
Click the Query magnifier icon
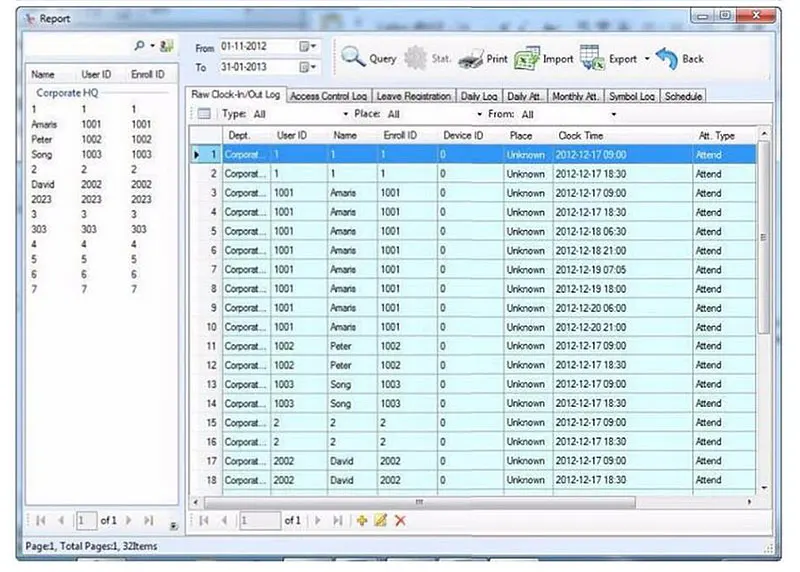(x=352, y=57)
